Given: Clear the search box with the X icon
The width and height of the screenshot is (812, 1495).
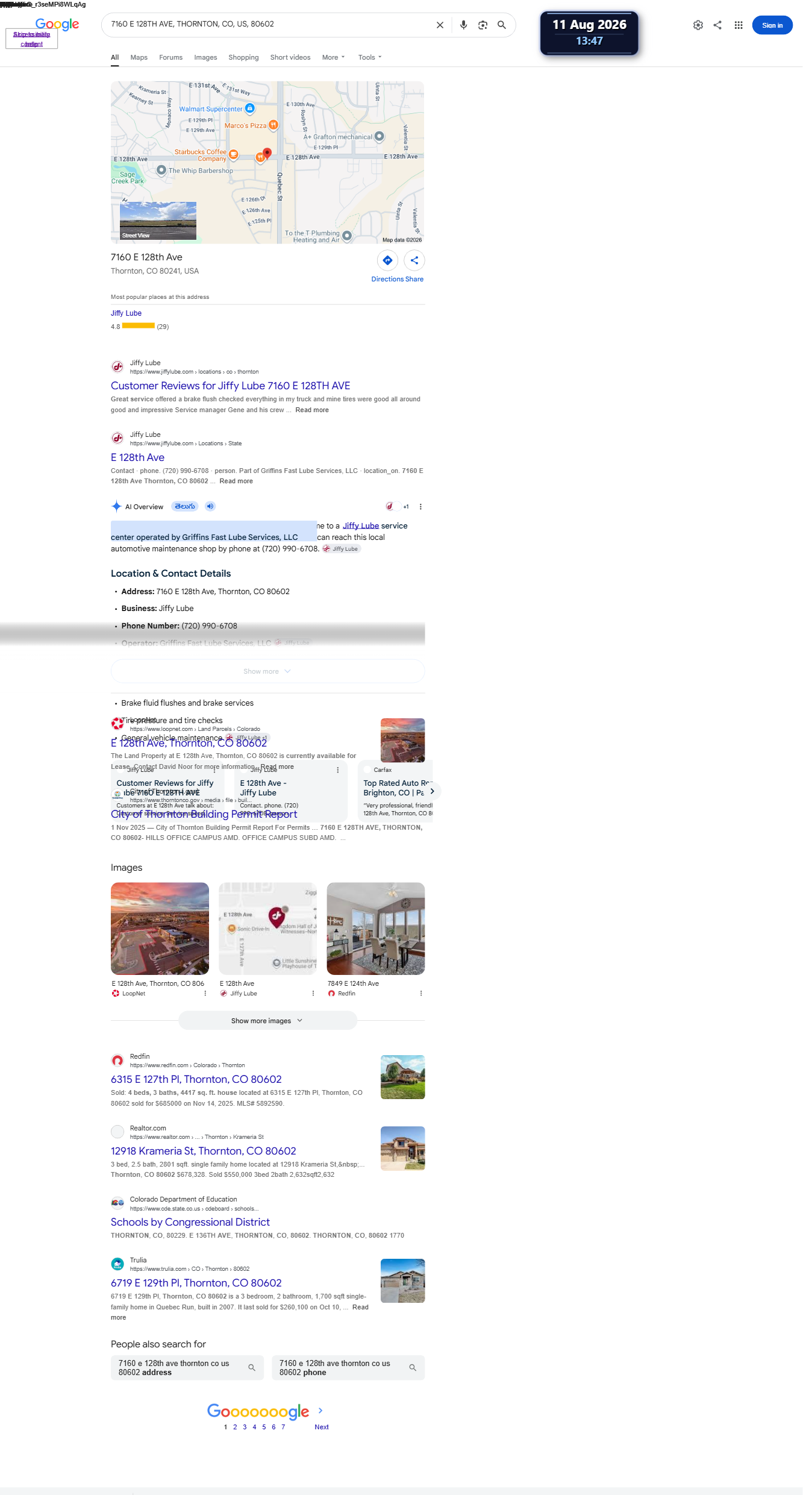Looking at the screenshot, I should tap(440, 25).
